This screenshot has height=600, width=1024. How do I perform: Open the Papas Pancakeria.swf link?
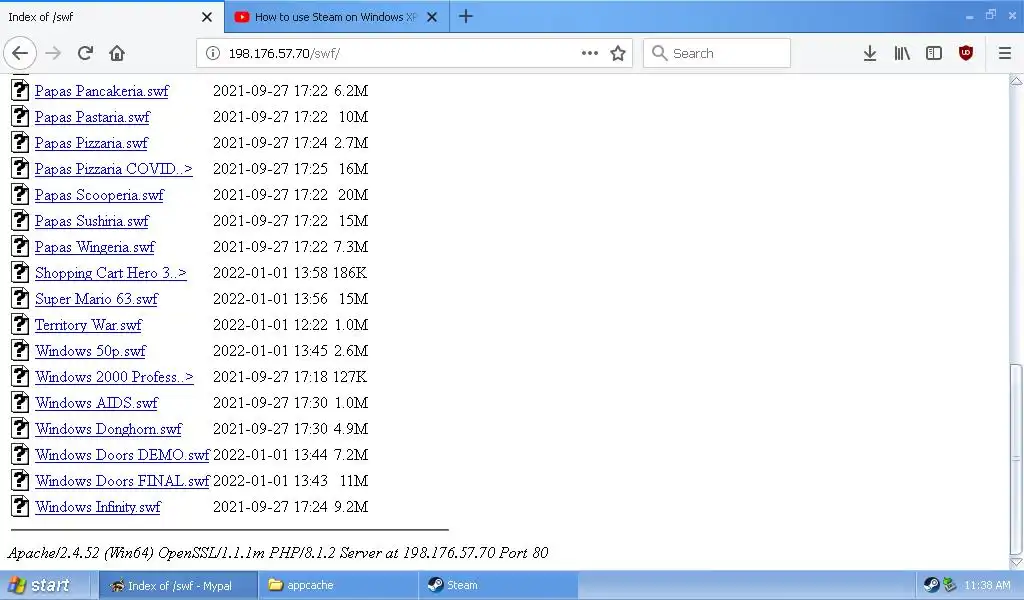click(102, 91)
